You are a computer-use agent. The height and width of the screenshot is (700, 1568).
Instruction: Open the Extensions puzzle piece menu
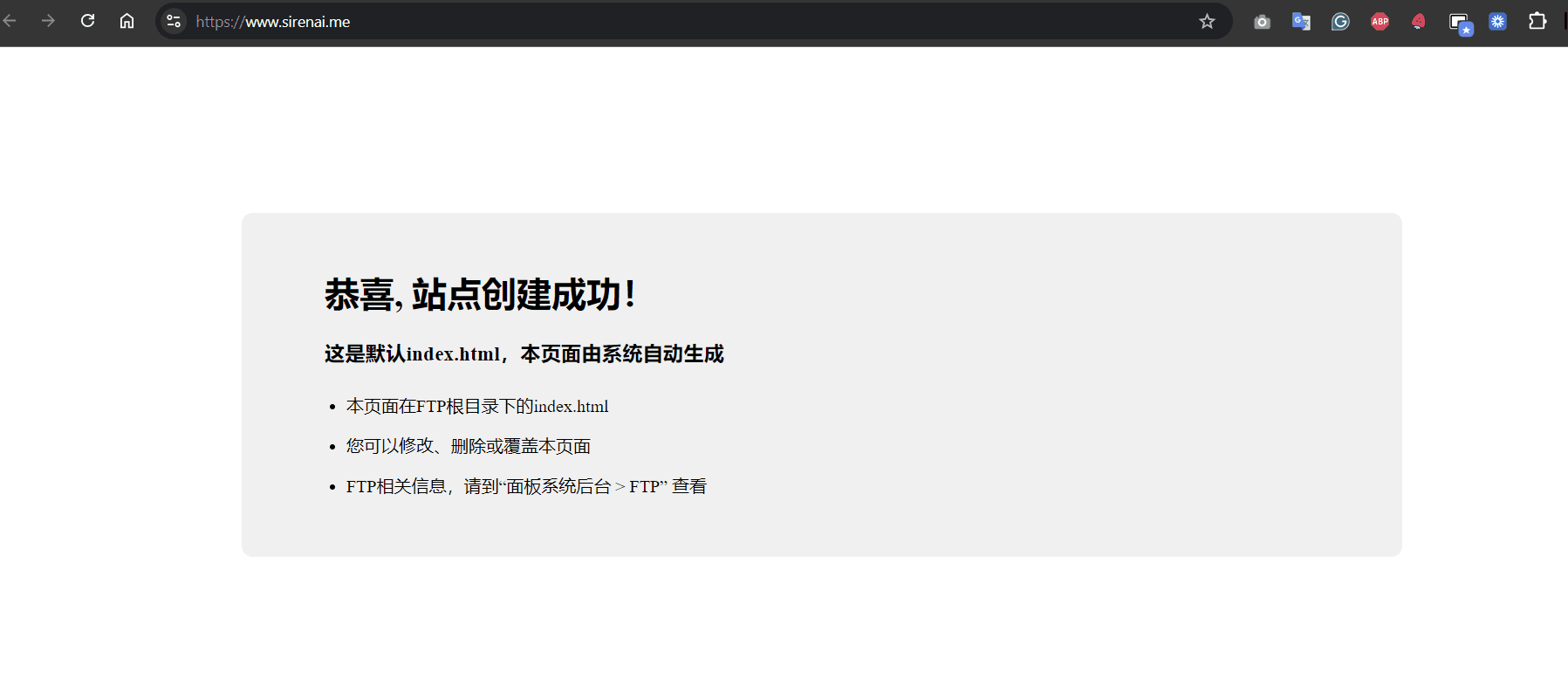point(1537,21)
